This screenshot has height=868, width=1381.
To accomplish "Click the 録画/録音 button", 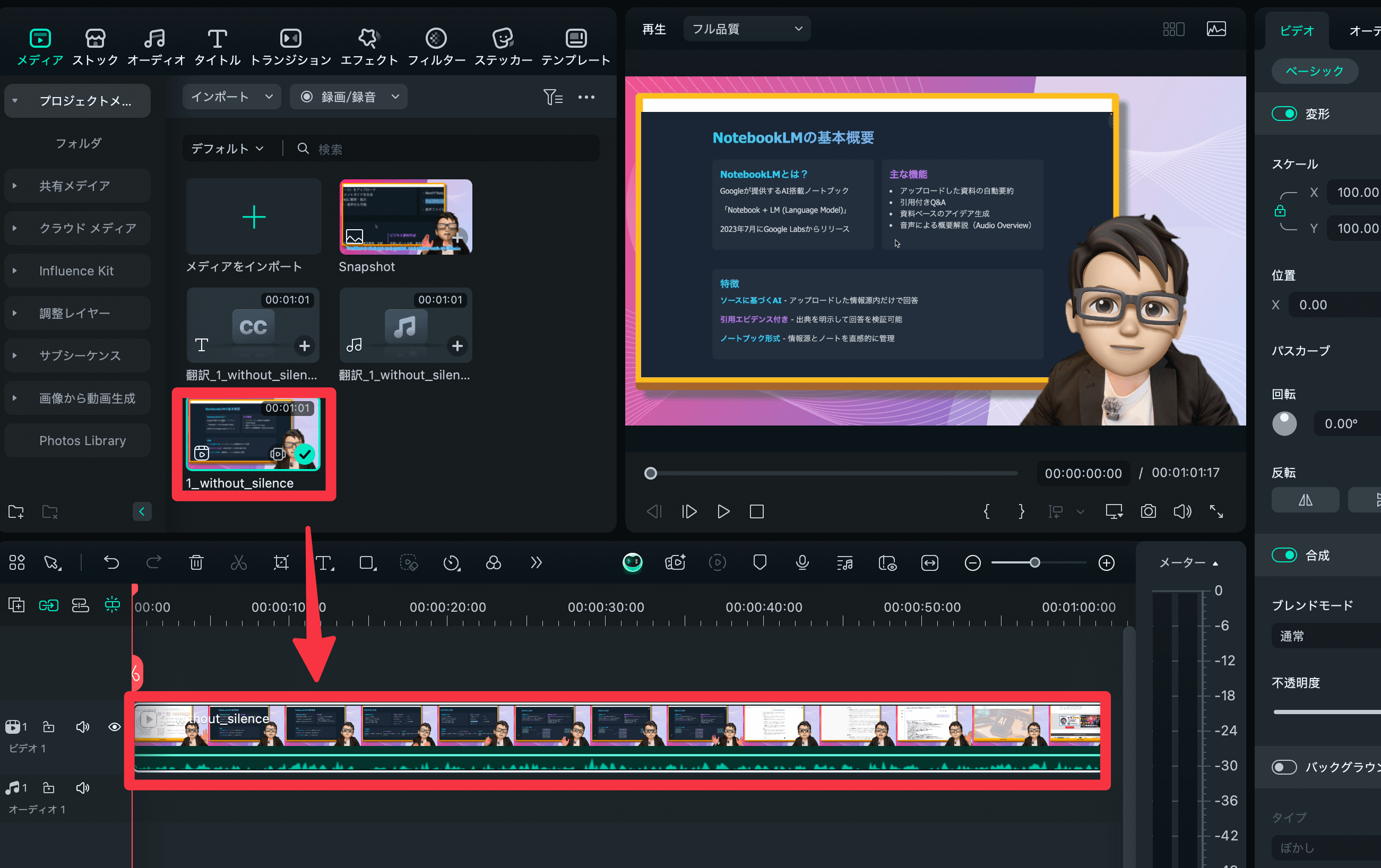I will [x=348, y=97].
